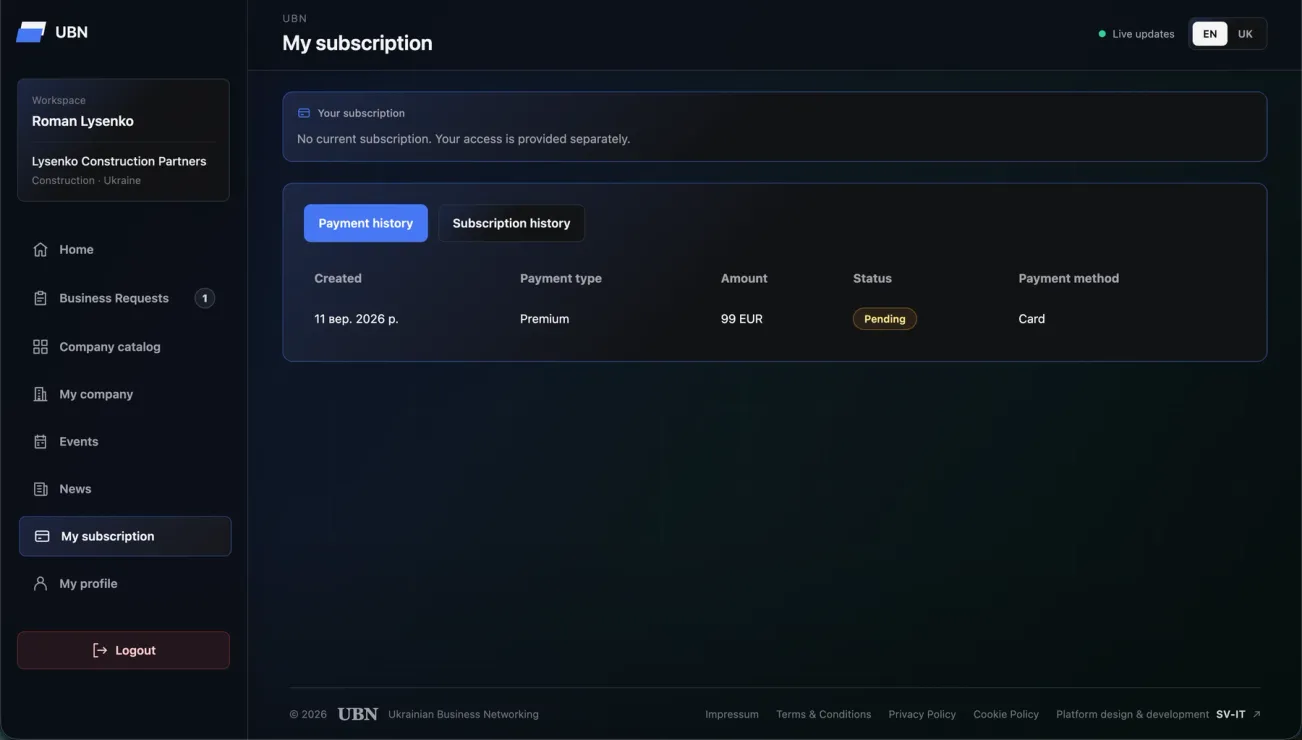Click the Company catalog grid icon
The image size is (1302, 740).
tap(40, 347)
